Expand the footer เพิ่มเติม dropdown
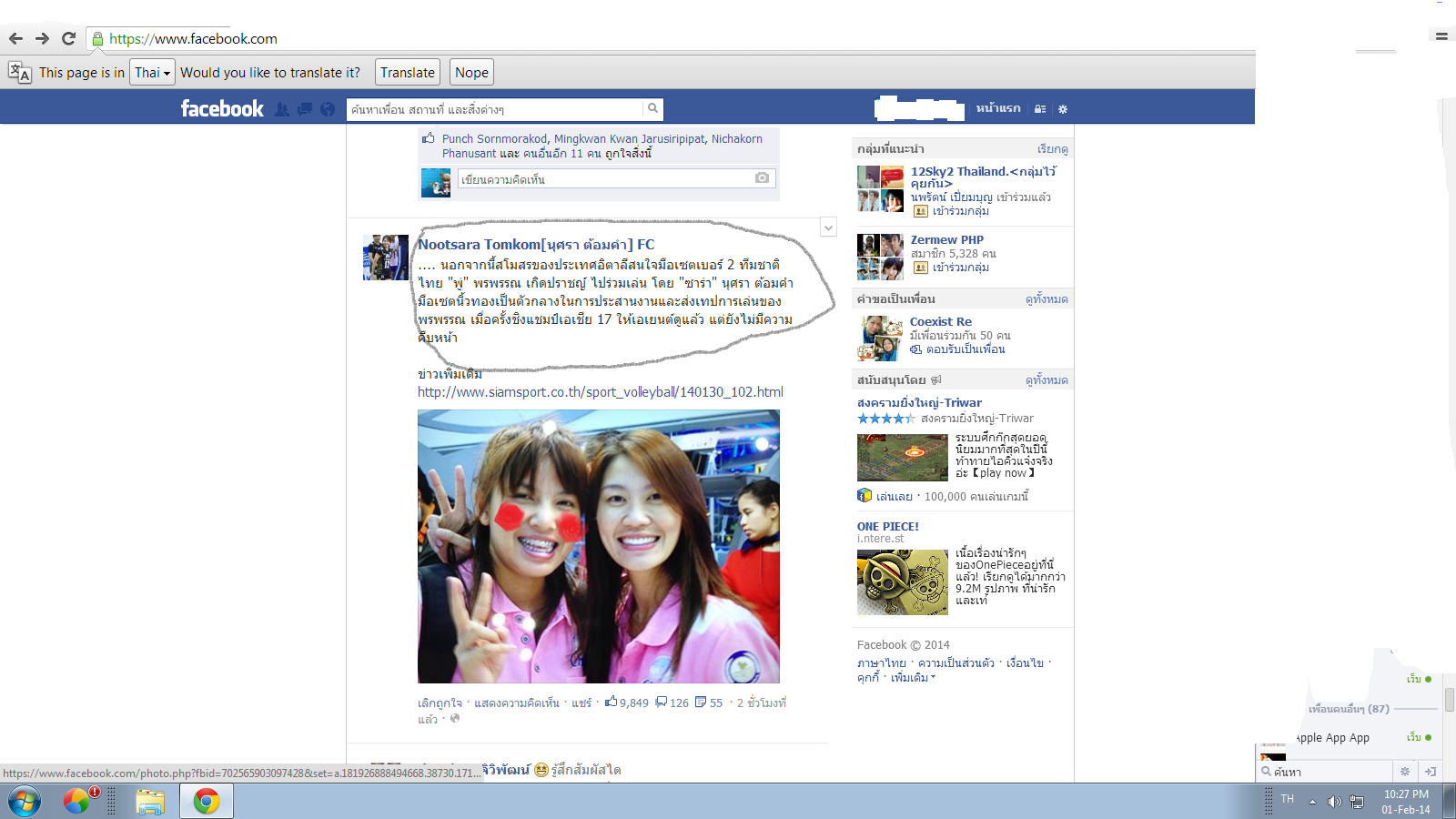Image resolution: width=1456 pixels, height=819 pixels. [913, 678]
